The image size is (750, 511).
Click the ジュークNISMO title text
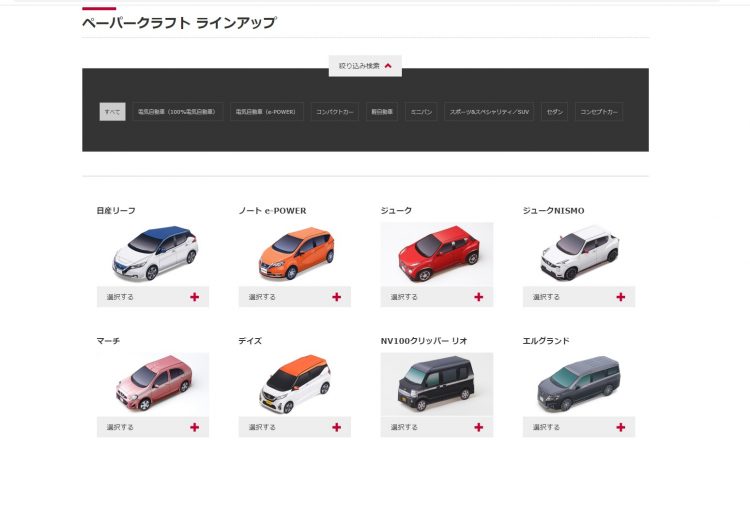(x=553, y=211)
